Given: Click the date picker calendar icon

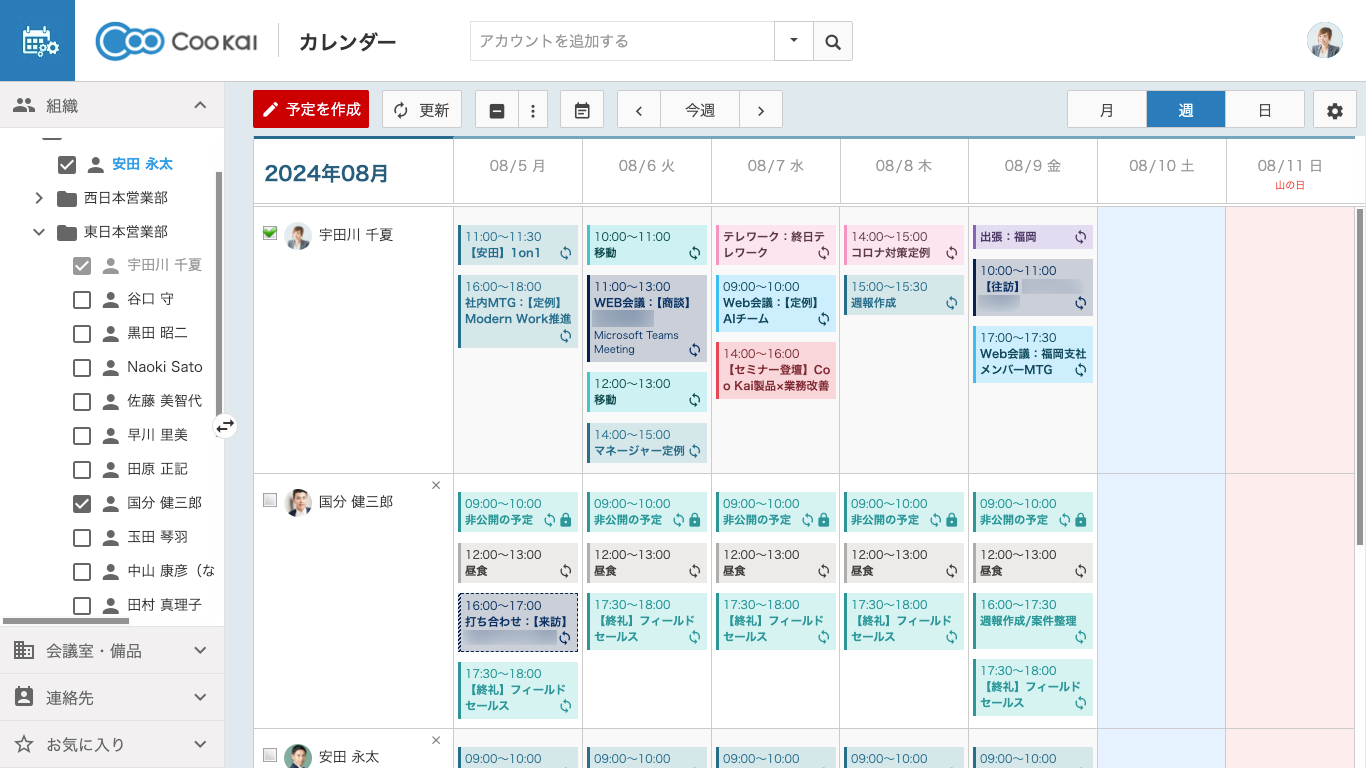Looking at the screenshot, I should pyautogui.click(x=582, y=110).
